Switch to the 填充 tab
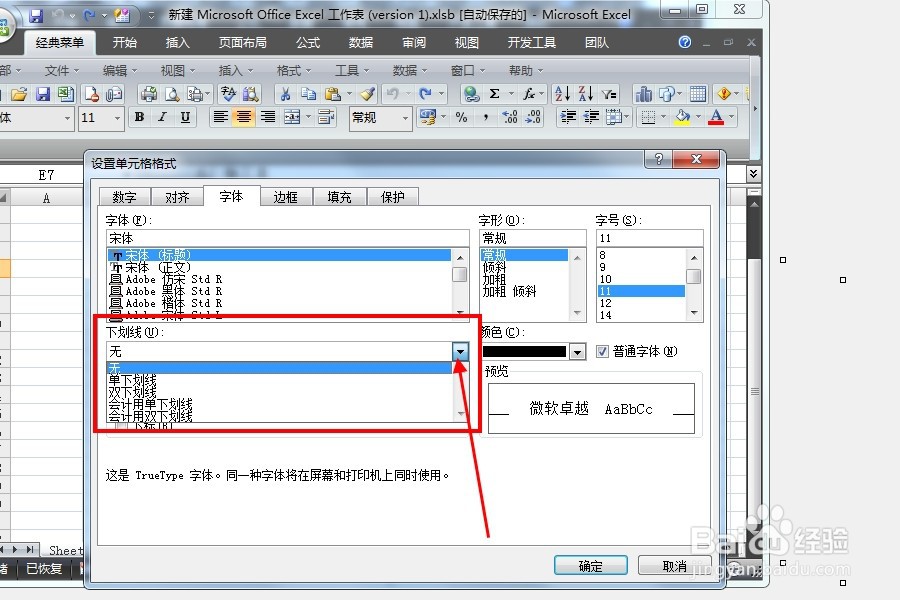Viewport: 900px width, 600px height. click(x=339, y=197)
